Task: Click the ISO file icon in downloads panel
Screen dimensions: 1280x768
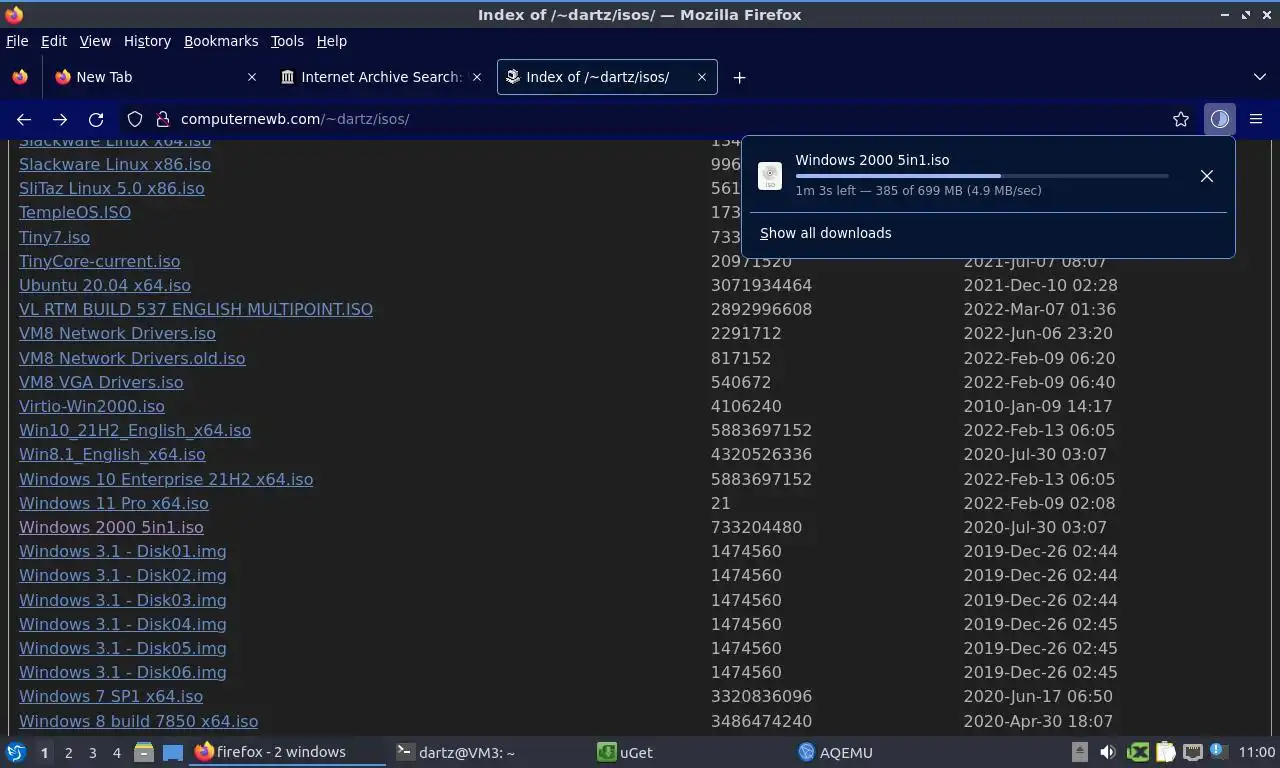Action: click(x=770, y=176)
